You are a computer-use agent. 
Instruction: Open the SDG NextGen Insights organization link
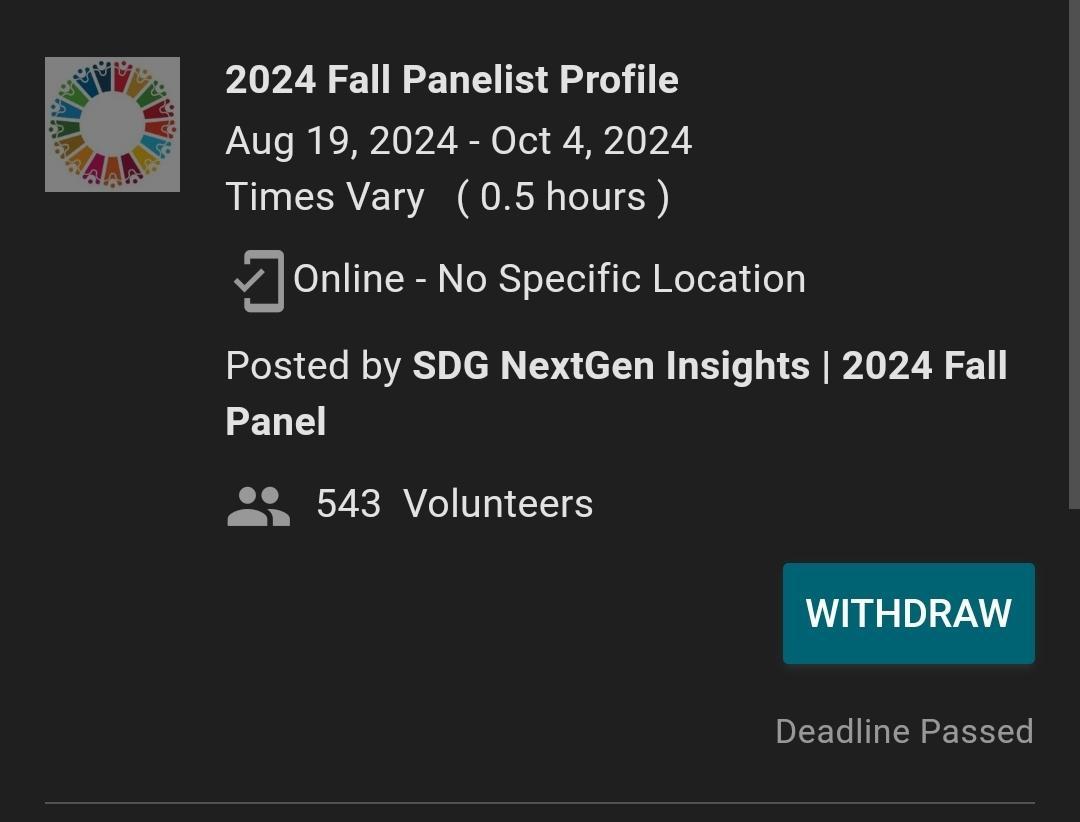(x=610, y=366)
